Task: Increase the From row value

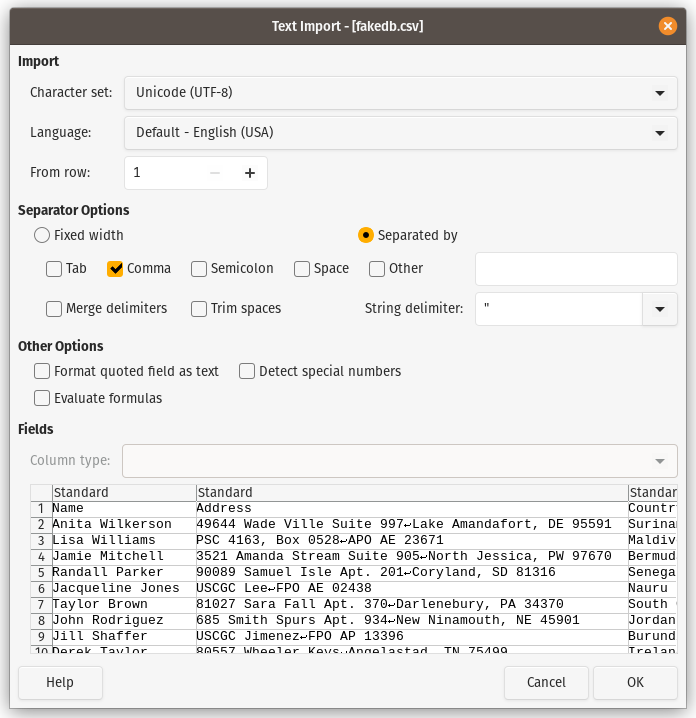Action: point(250,173)
